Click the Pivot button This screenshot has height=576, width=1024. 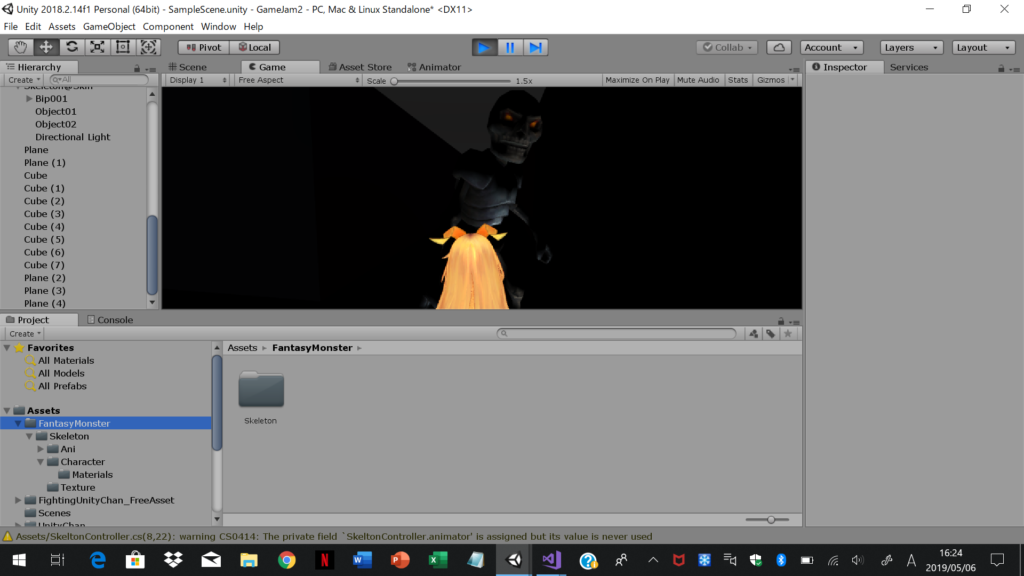pos(204,47)
